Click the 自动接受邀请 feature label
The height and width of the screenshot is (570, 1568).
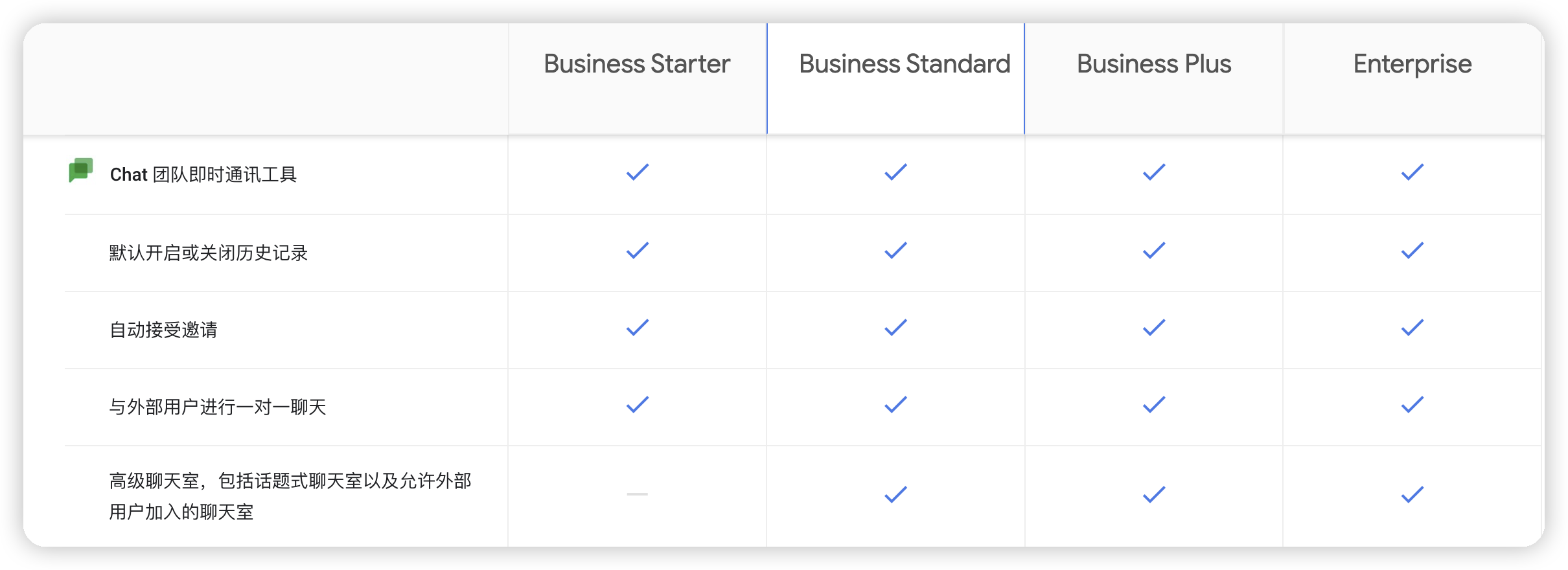(163, 330)
